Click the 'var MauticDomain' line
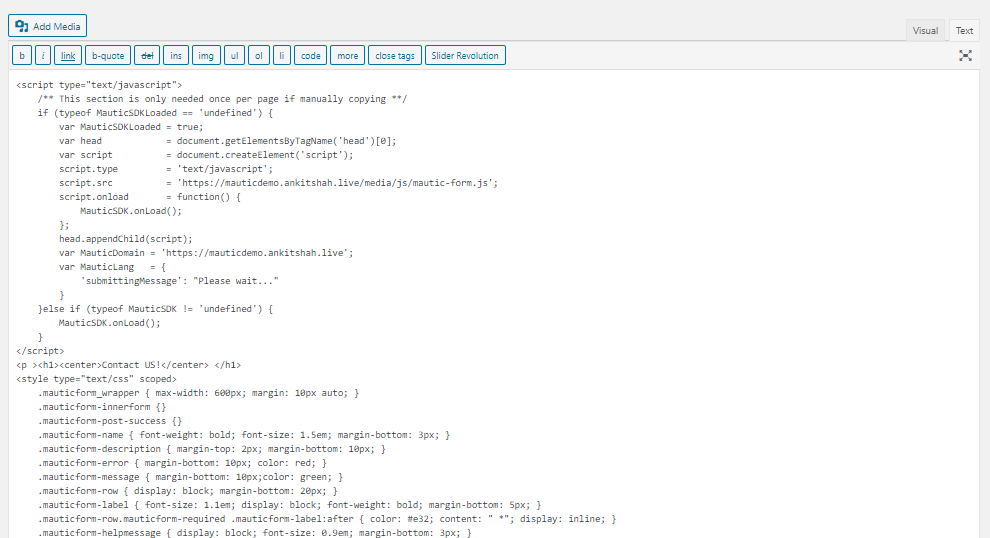The image size is (990, 538). coord(206,253)
